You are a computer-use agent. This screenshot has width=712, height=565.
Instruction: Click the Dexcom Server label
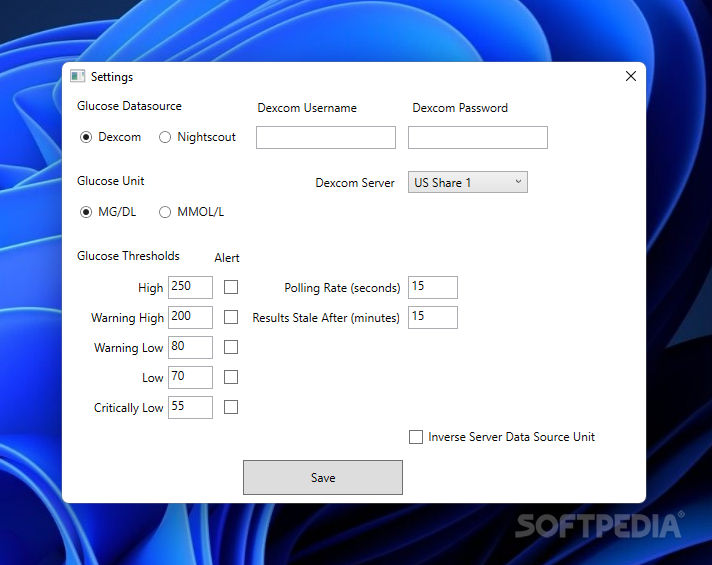point(355,183)
